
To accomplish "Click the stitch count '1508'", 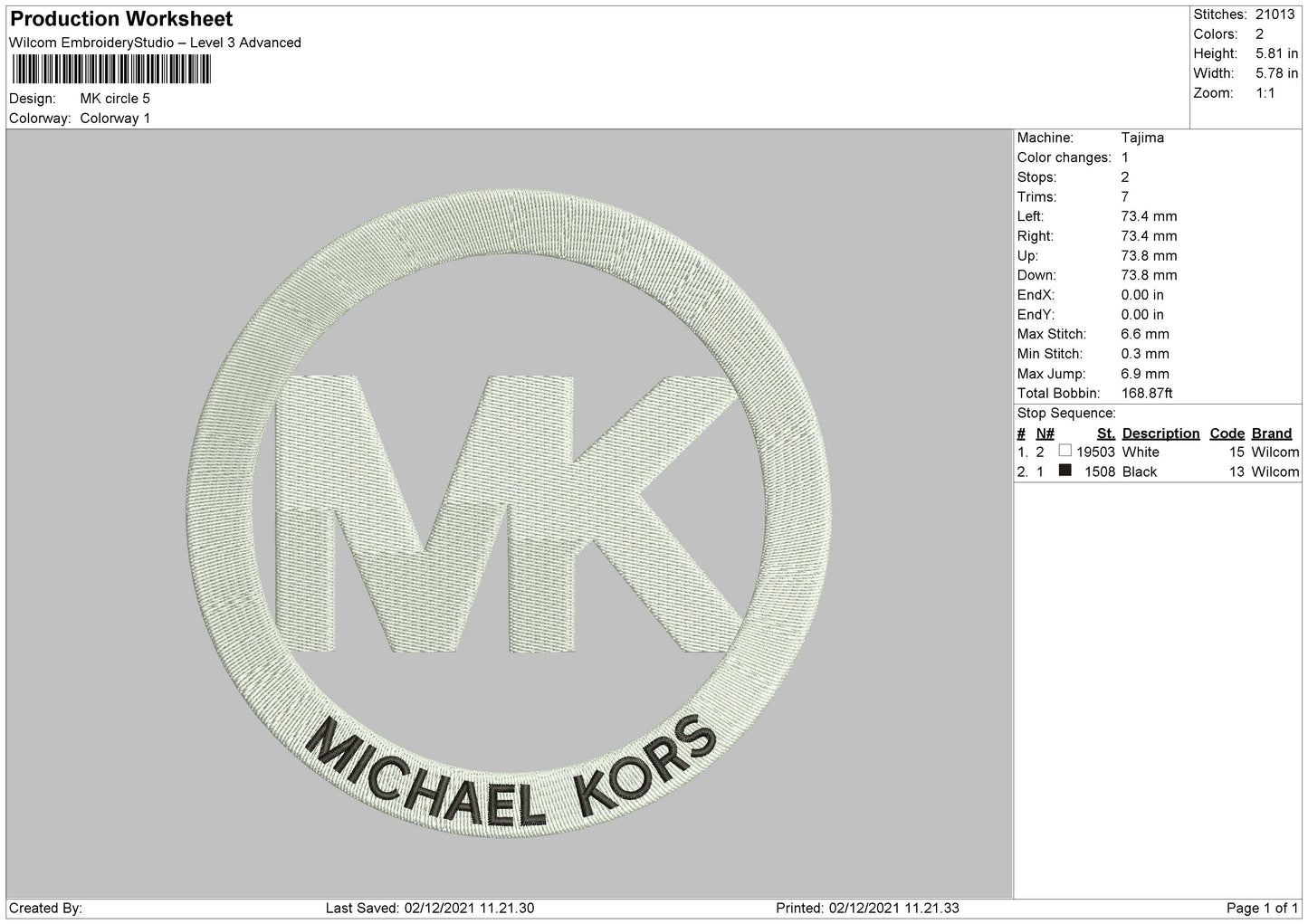I will pos(1100,472).
